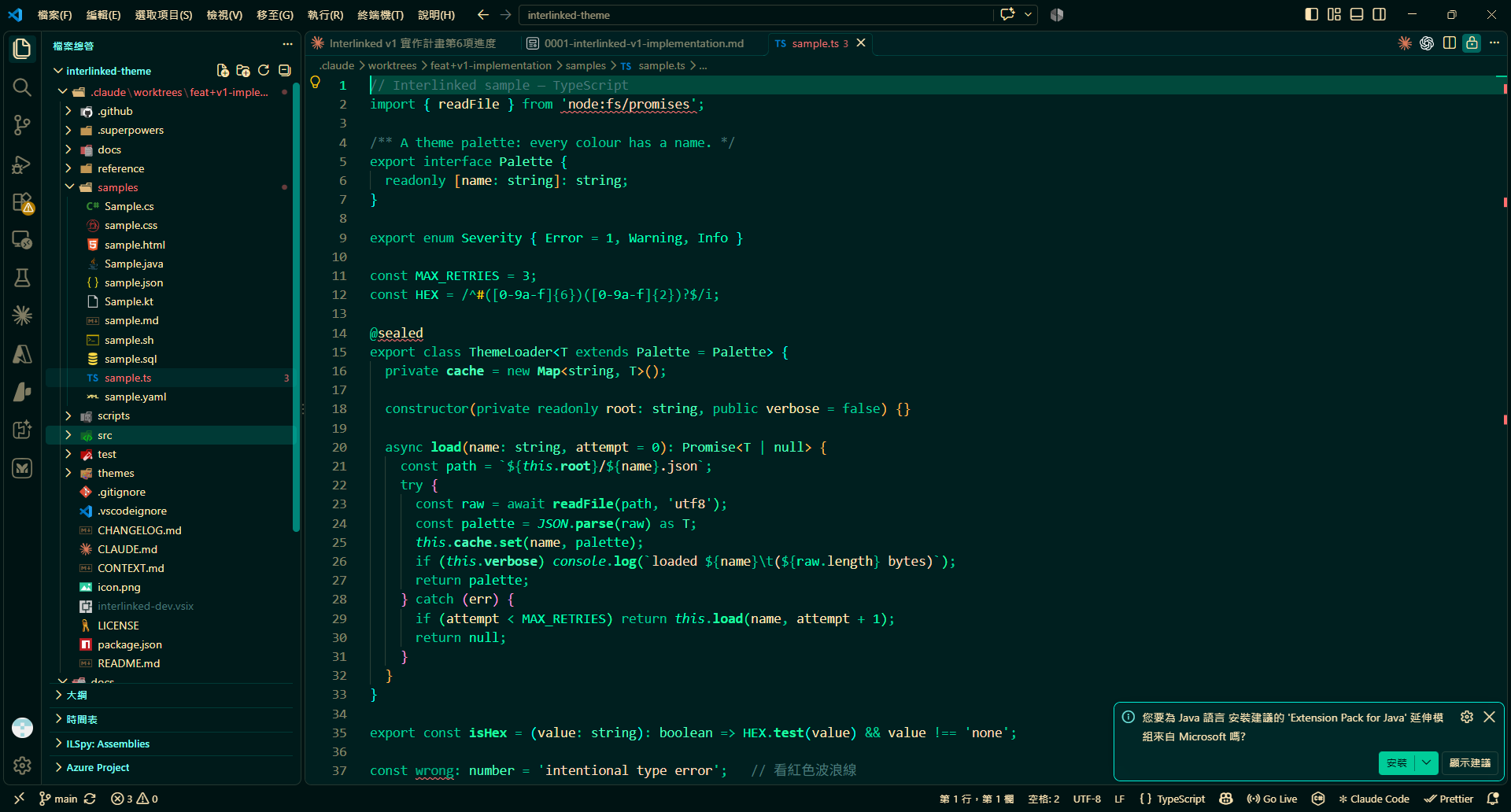Close the Java extension notification

pyautogui.click(x=1489, y=717)
